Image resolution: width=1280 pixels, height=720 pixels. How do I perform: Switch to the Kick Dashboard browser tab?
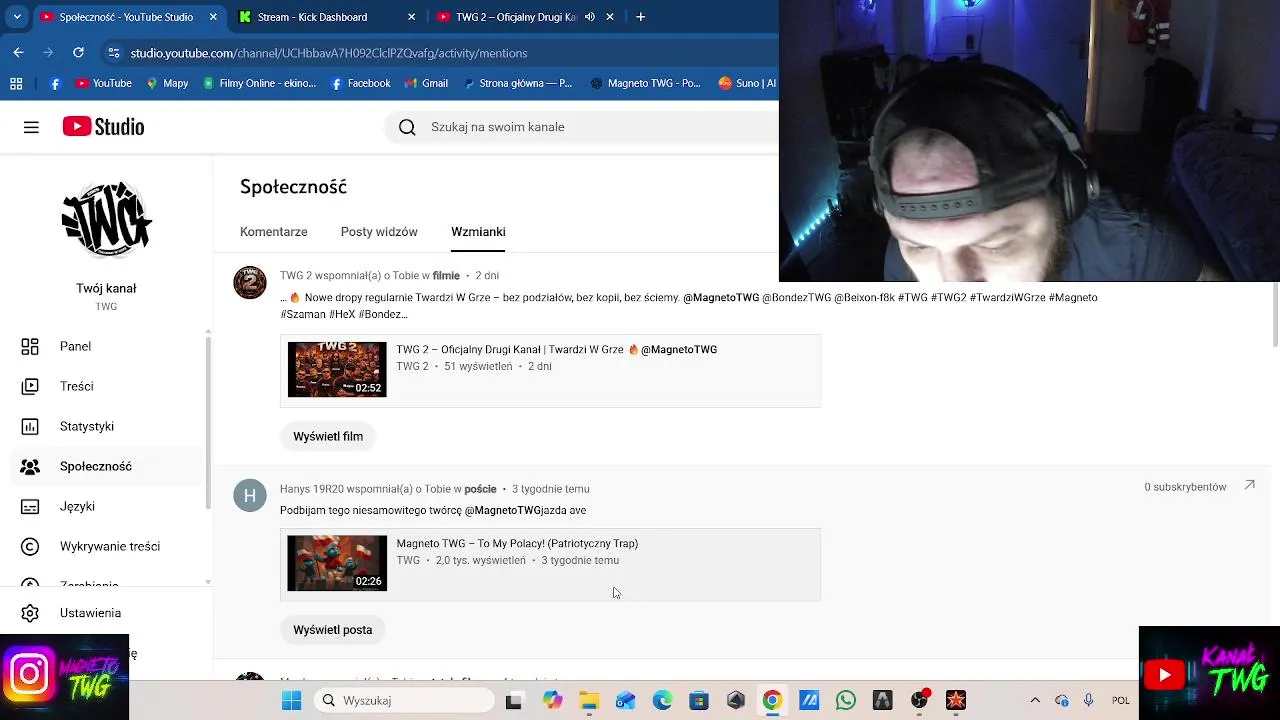[x=328, y=17]
